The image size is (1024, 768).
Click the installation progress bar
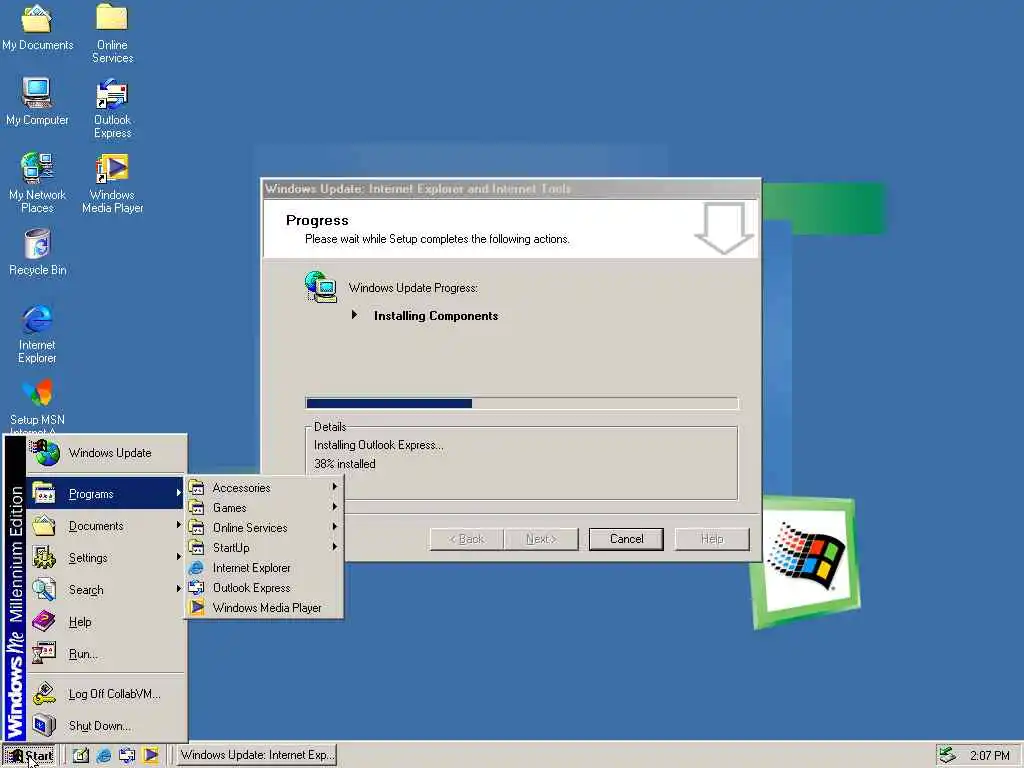[x=522, y=403]
